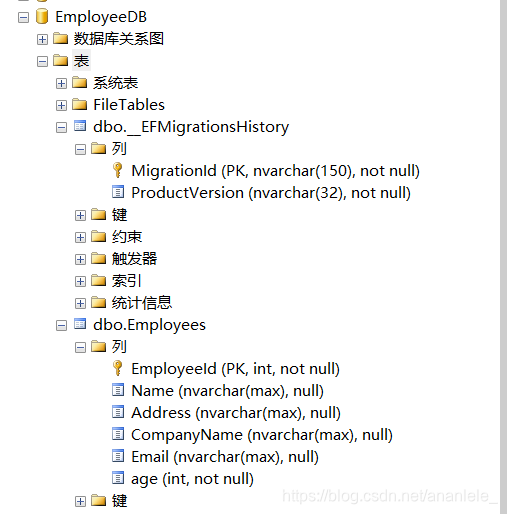Click the 统计信息 folder icon

[x=99, y=302]
